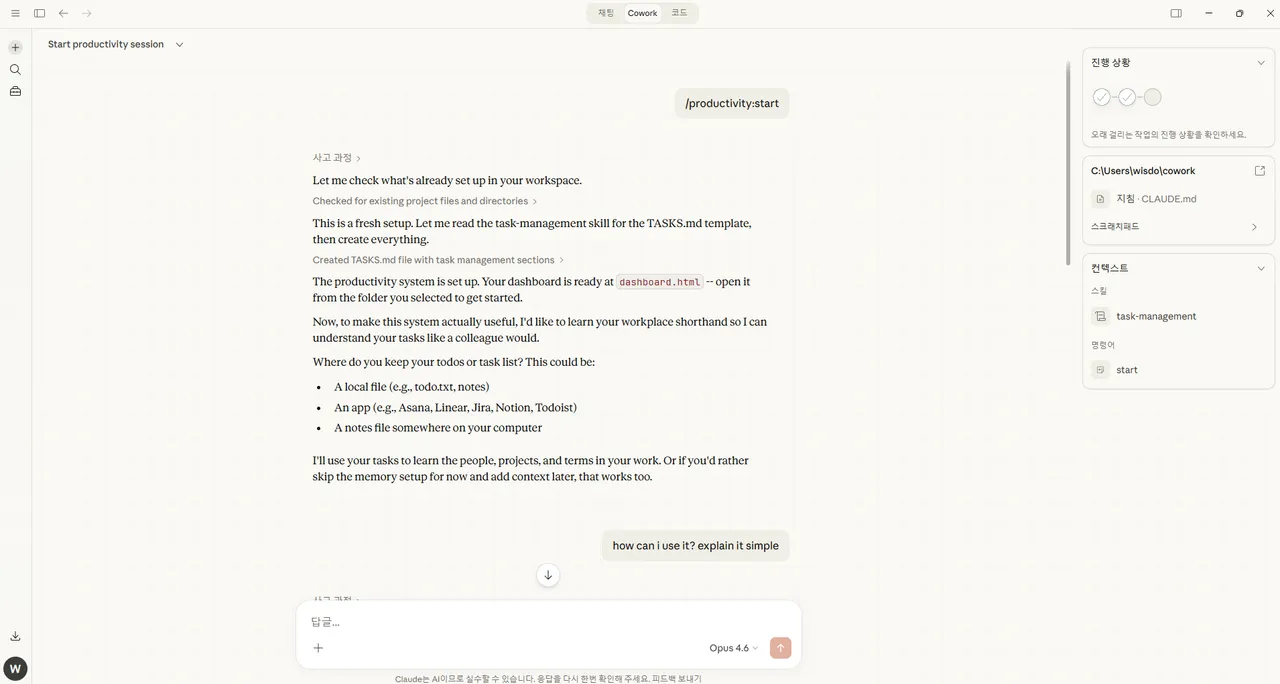The image size is (1280, 684).
Task: Click the third pending progress step circle
Action: (x=1152, y=97)
